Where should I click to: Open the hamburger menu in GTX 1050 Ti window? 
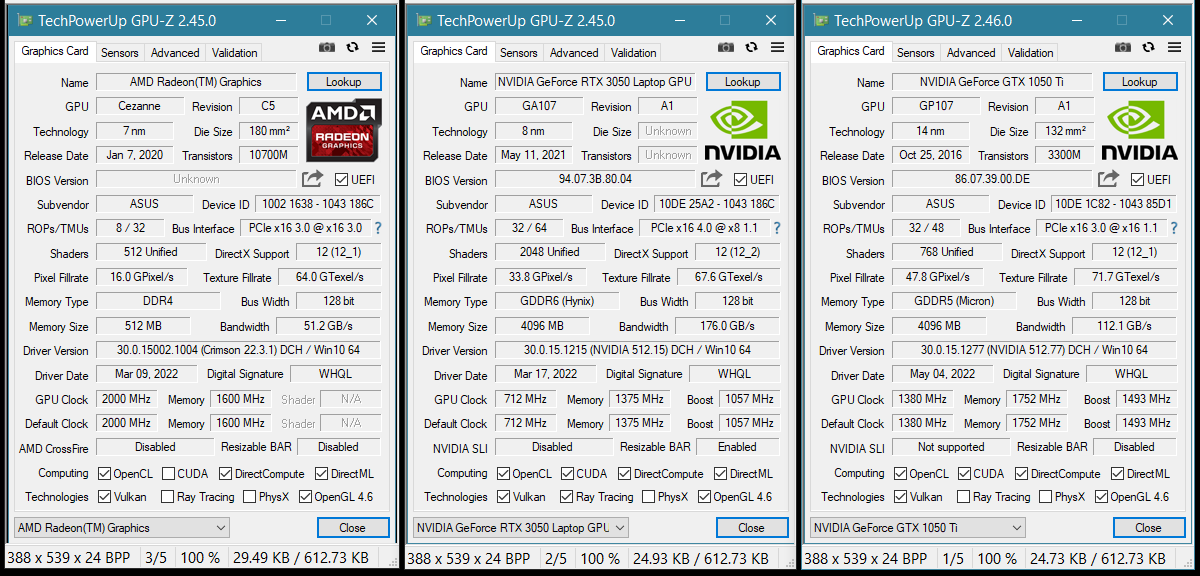tap(1174, 47)
